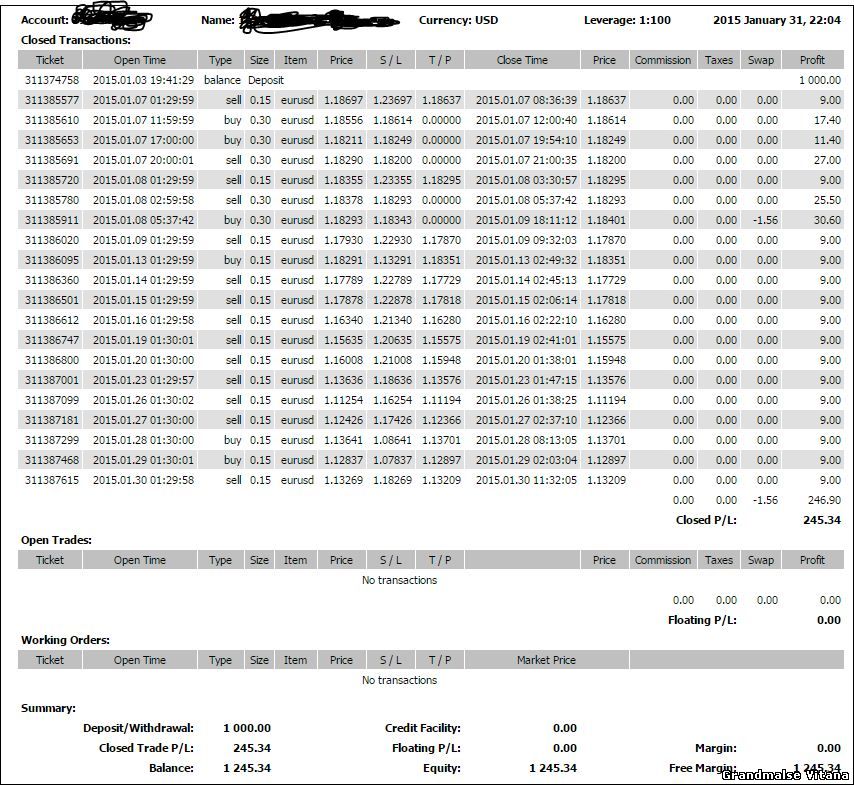The image size is (854, 785).
Task: Select open price 1.13269
Action: [343, 480]
